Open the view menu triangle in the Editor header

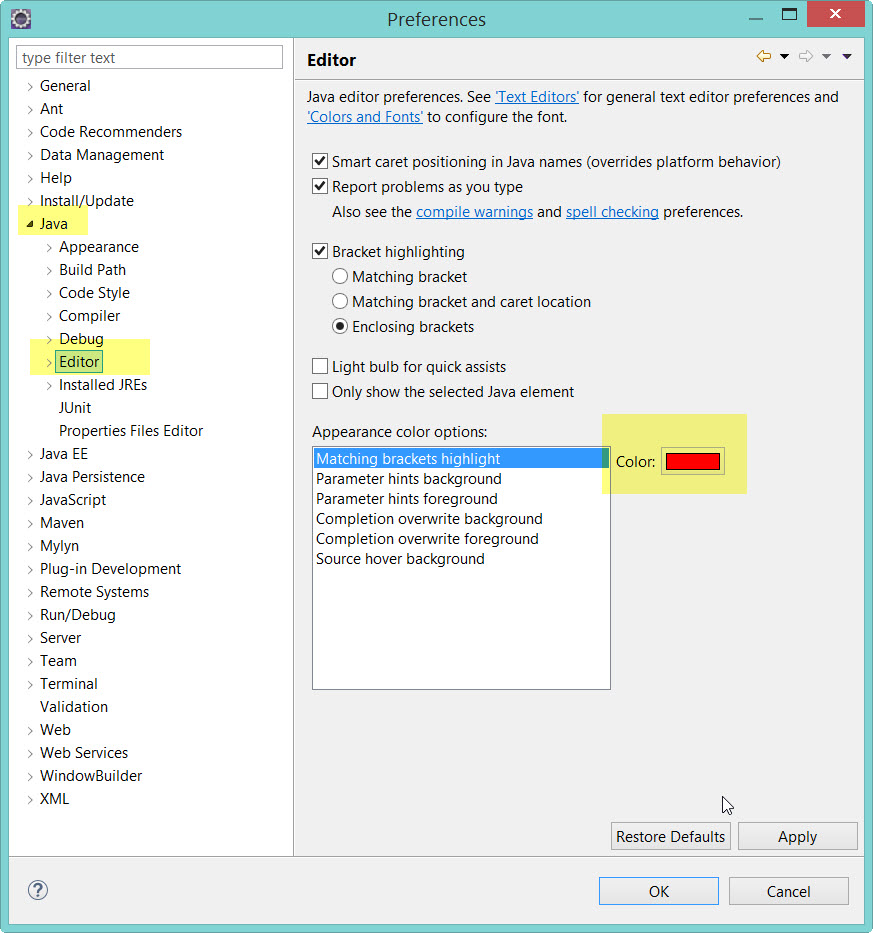tap(847, 57)
